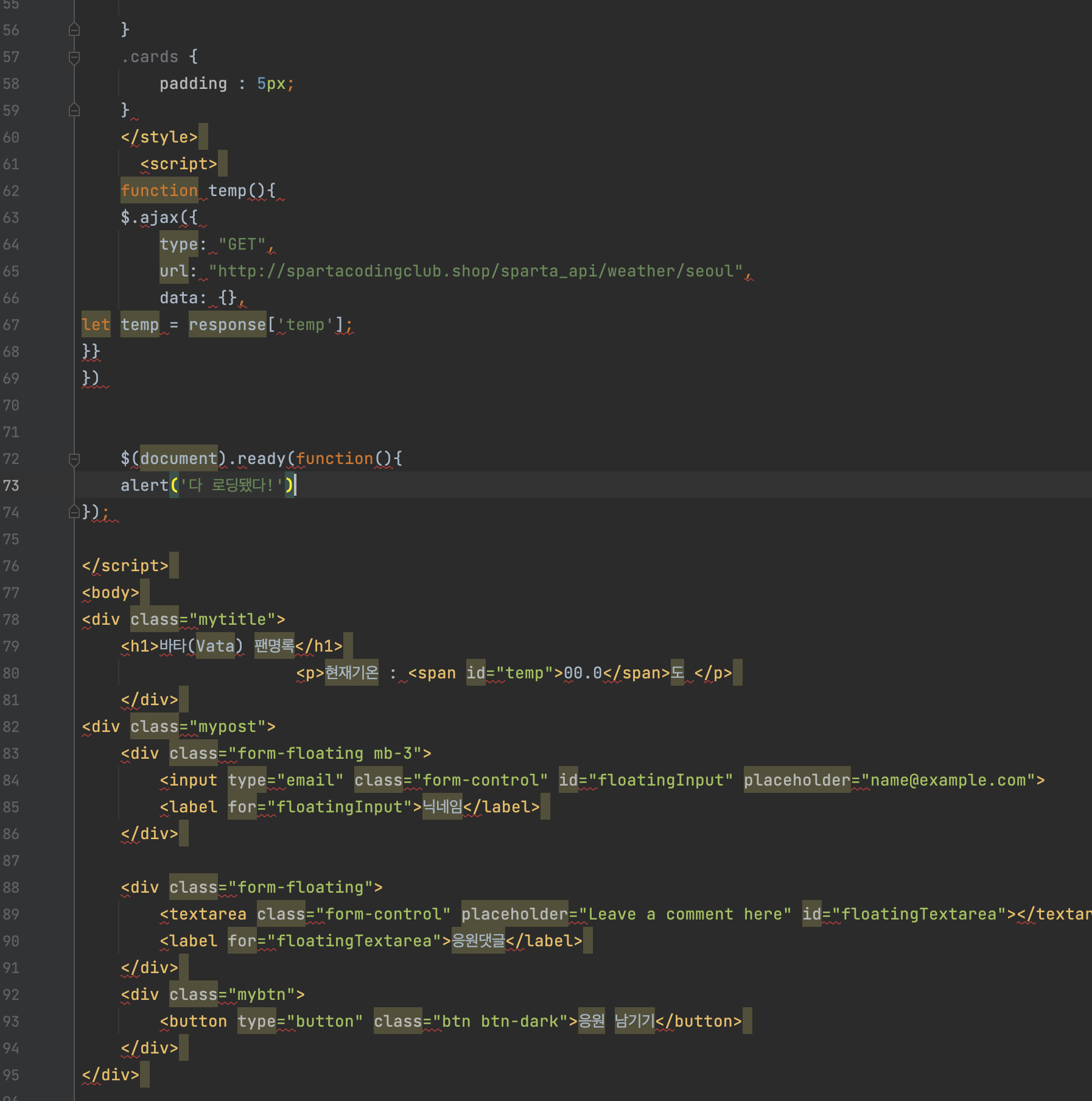Collapse the document ready function fold on line 72

74,459
